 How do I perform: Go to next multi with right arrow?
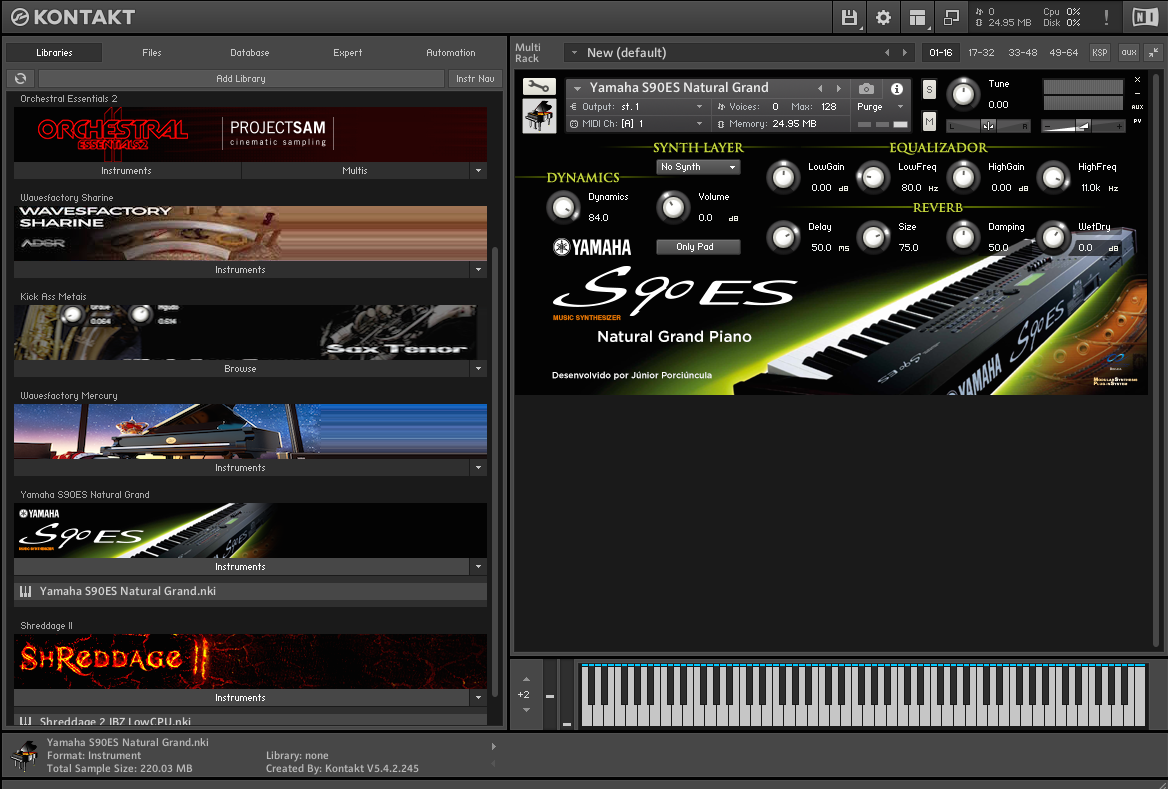[905, 53]
